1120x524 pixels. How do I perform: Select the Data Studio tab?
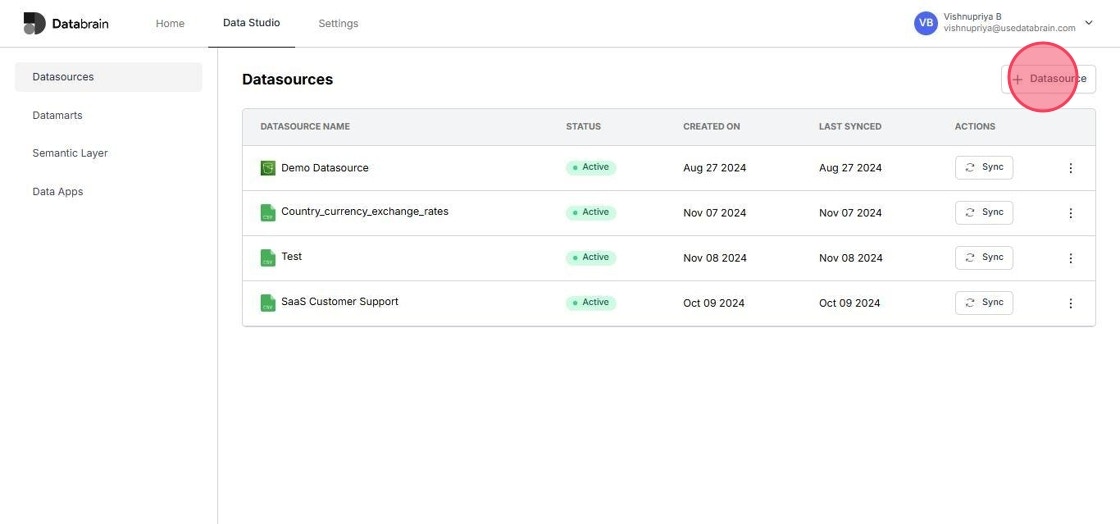point(251,24)
